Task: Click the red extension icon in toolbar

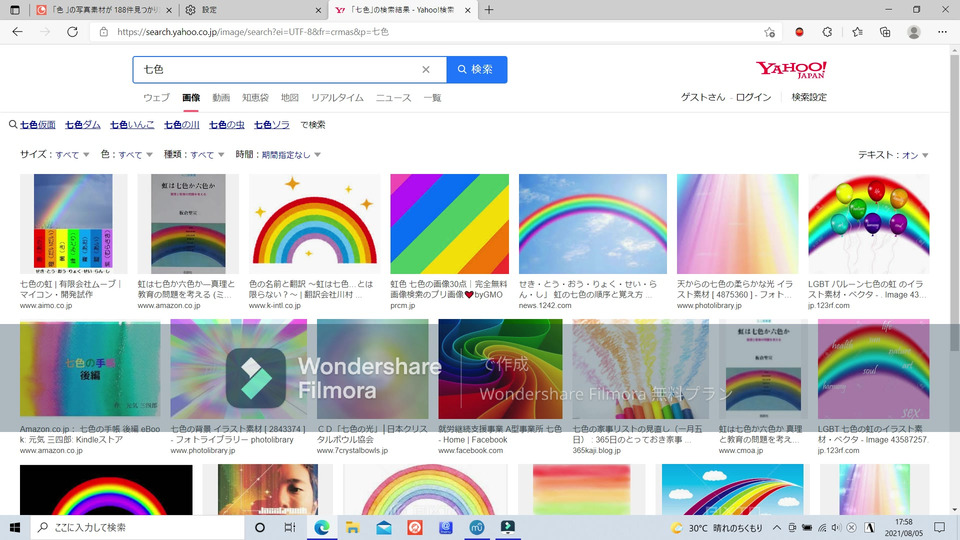Action: [x=799, y=32]
